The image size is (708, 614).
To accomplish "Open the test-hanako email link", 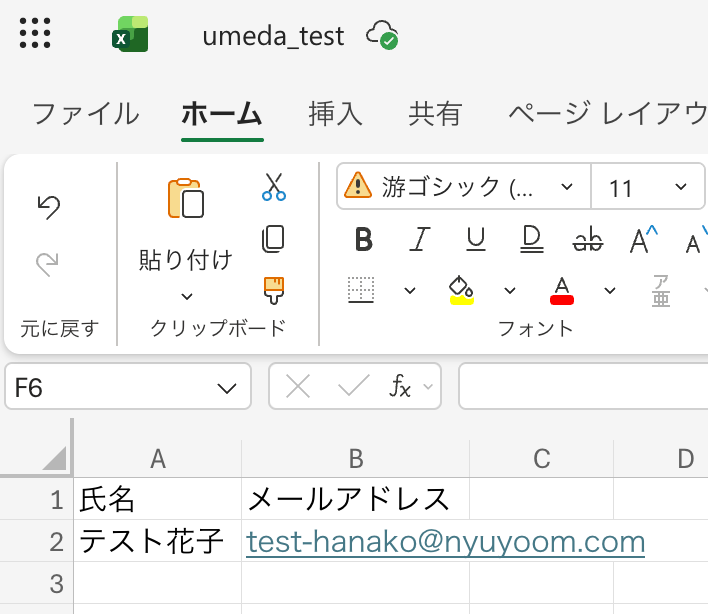I will click(445, 542).
